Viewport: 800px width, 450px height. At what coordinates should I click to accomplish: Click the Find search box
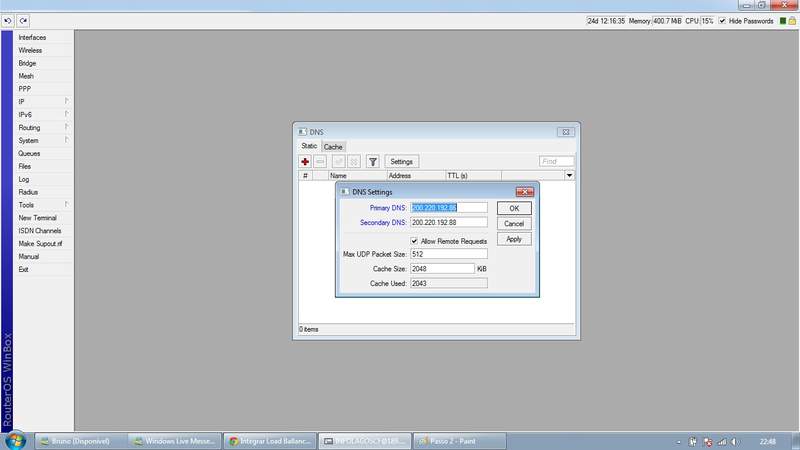[556, 161]
